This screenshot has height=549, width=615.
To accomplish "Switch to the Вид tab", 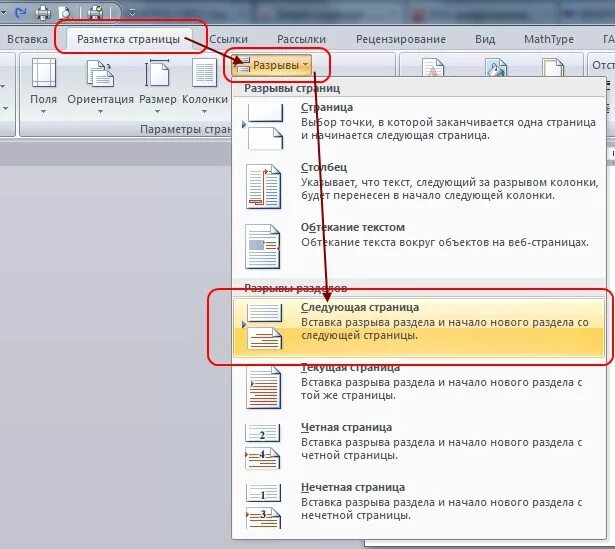I will 485,39.
